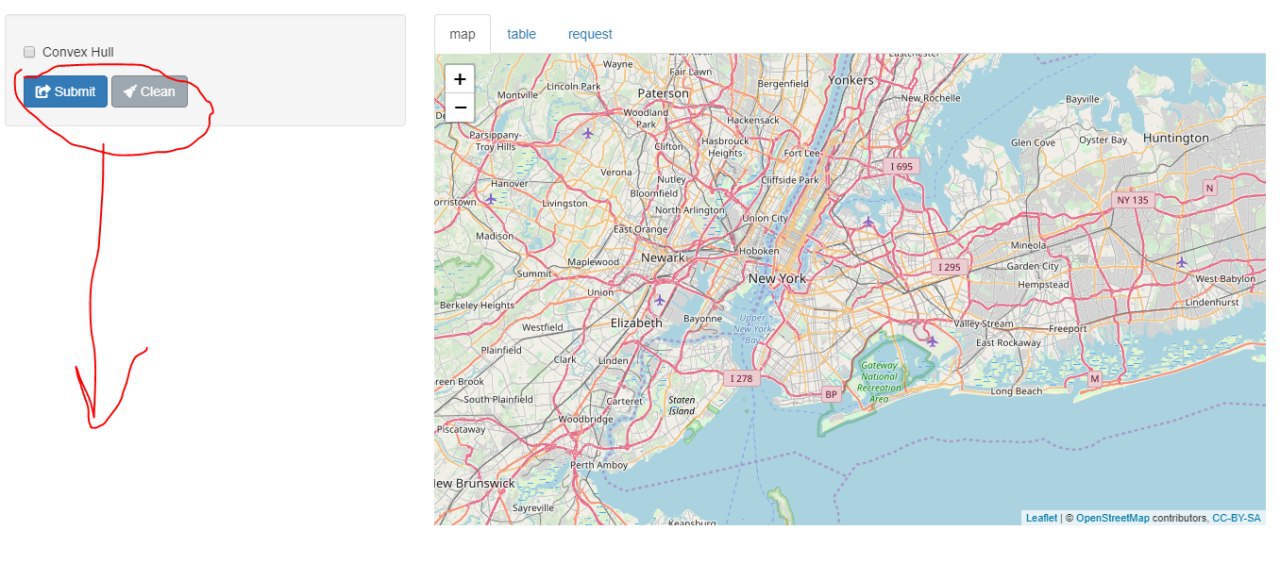Click the New Rochelle label
The height and width of the screenshot is (580, 1280).
click(x=930, y=98)
